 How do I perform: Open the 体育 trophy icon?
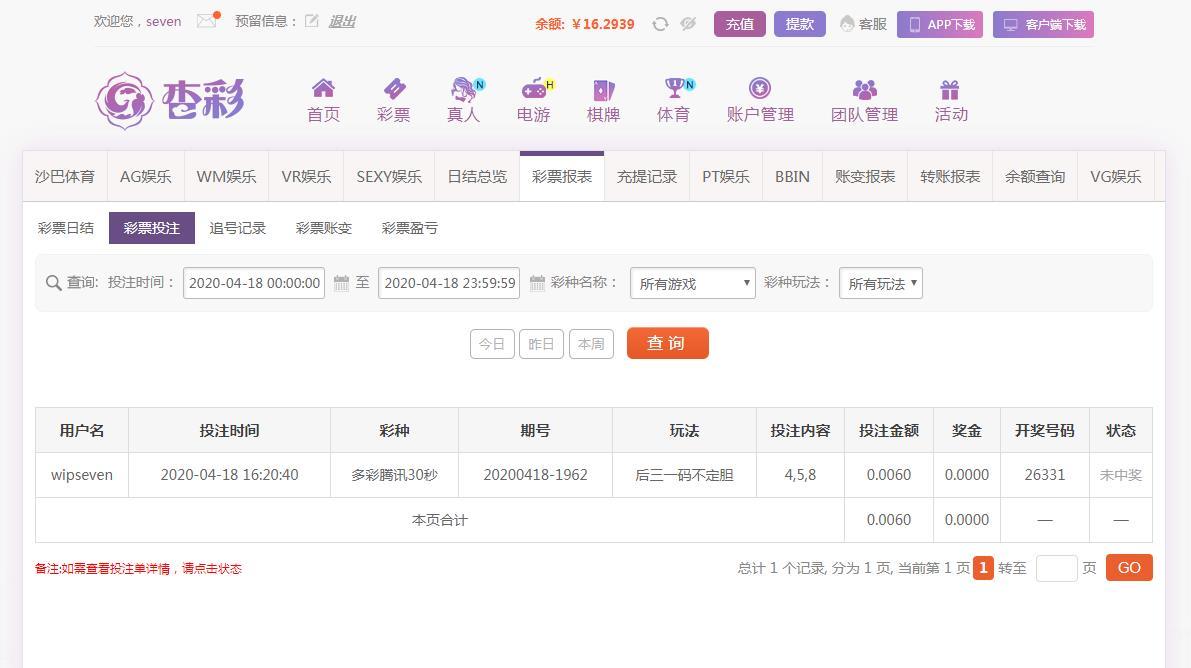tap(675, 89)
